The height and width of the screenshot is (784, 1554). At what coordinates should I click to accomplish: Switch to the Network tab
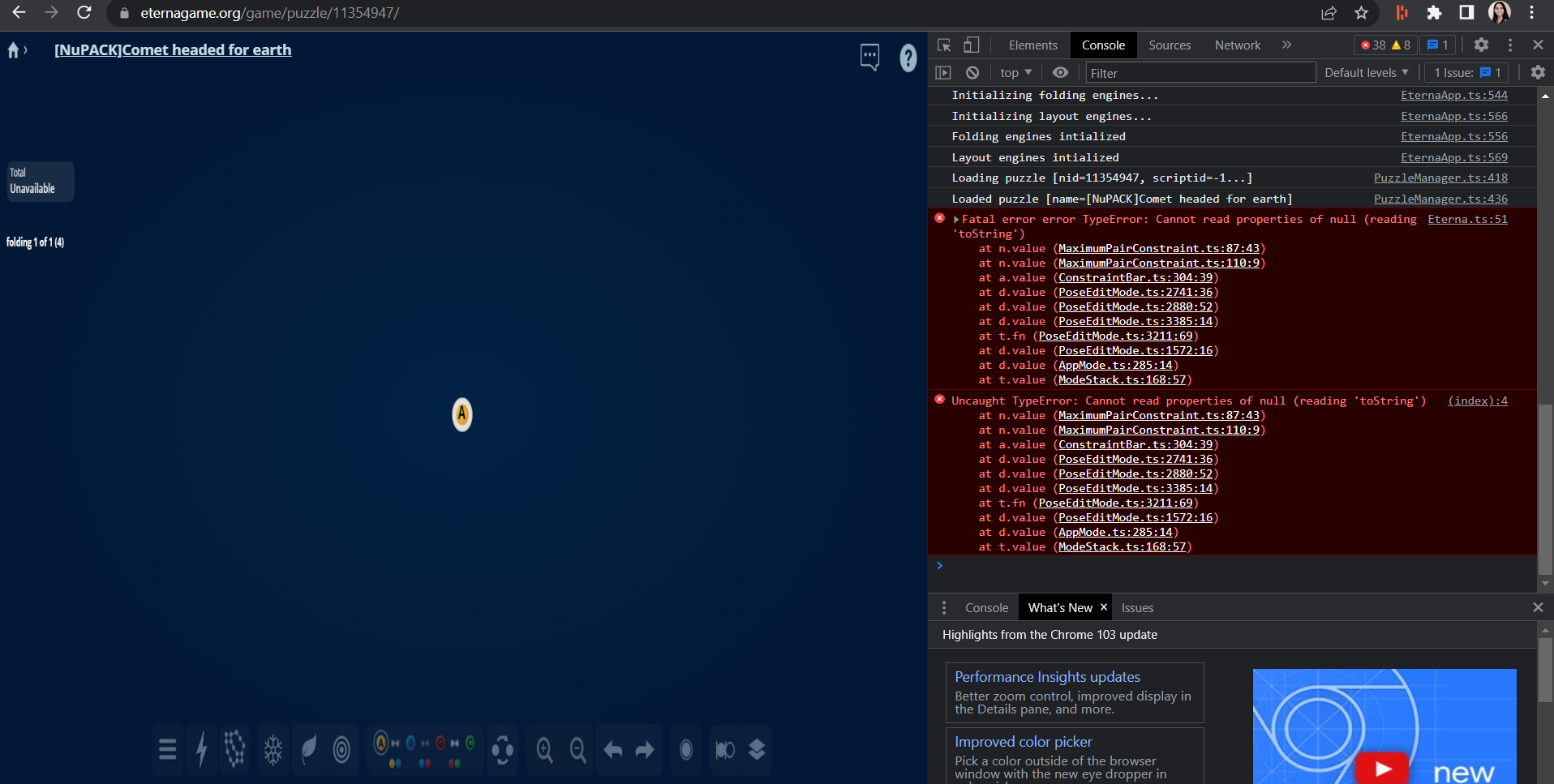coord(1237,45)
